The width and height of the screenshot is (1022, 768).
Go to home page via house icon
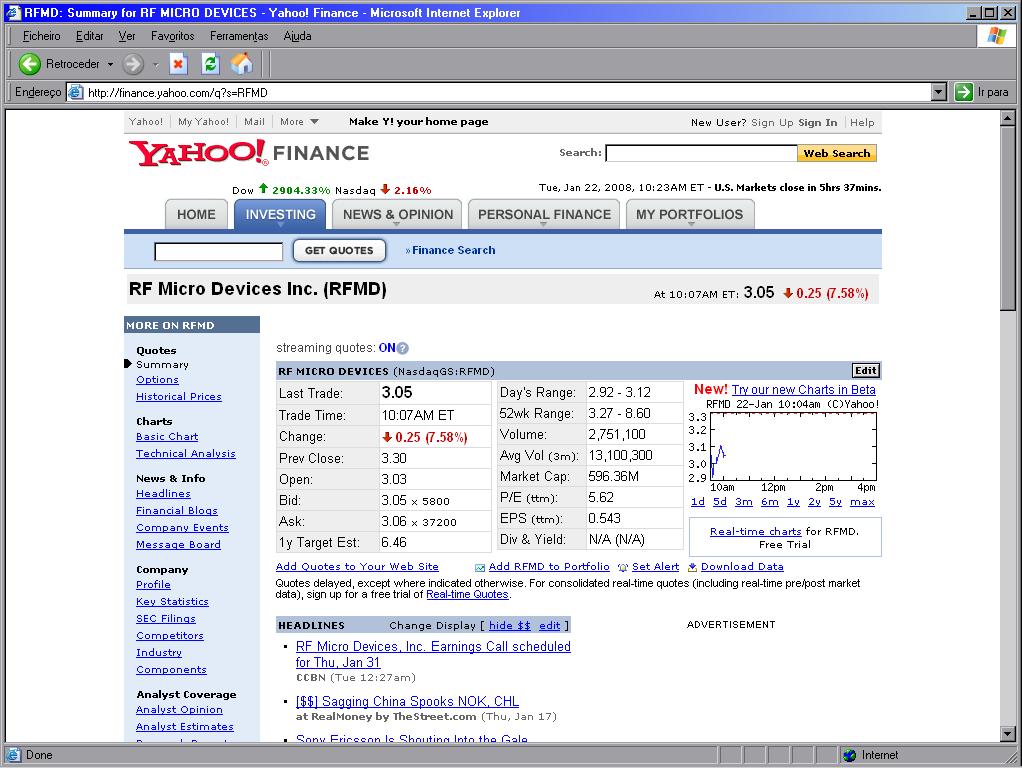[x=241, y=64]
